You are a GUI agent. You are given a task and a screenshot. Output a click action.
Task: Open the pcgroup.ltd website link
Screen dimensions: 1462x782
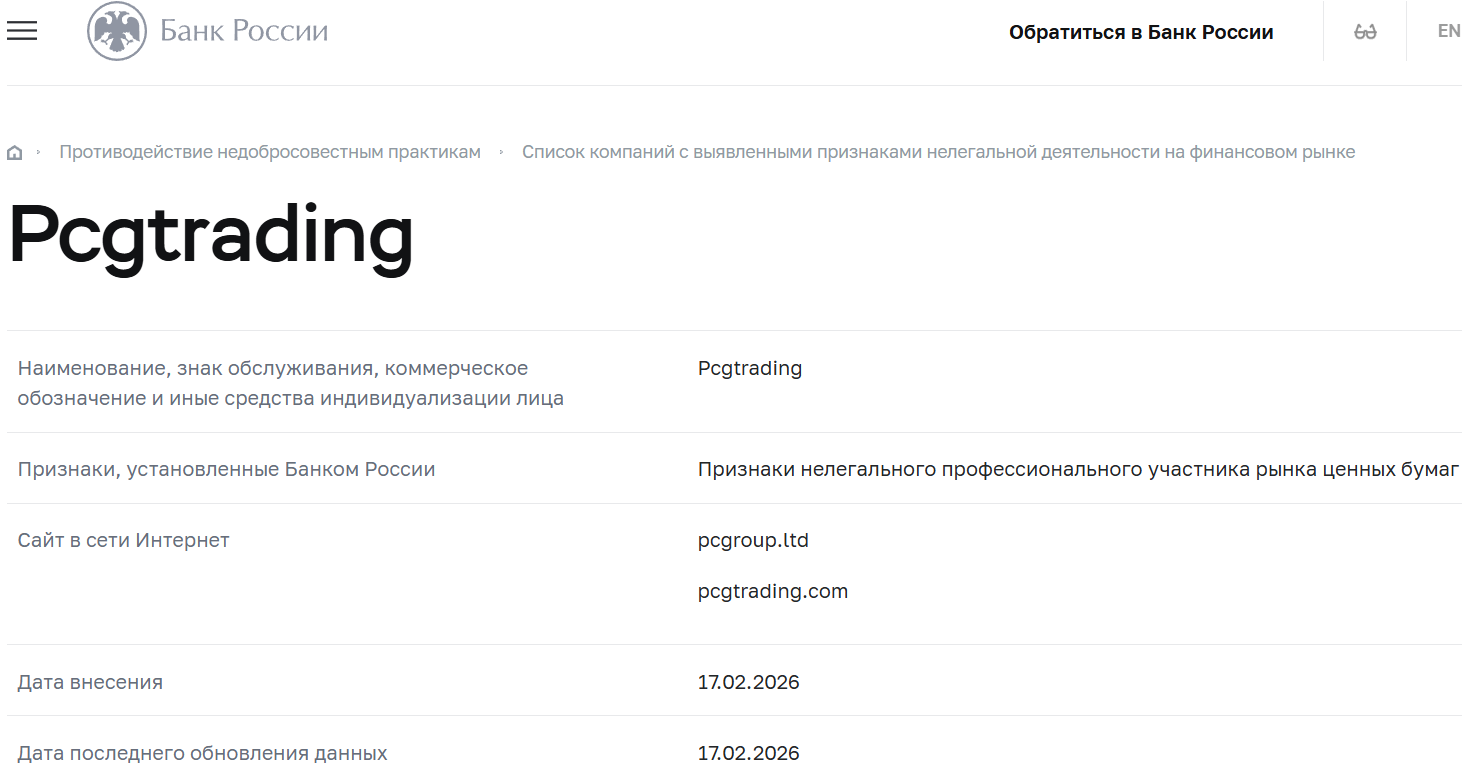(x=752, y=540)
